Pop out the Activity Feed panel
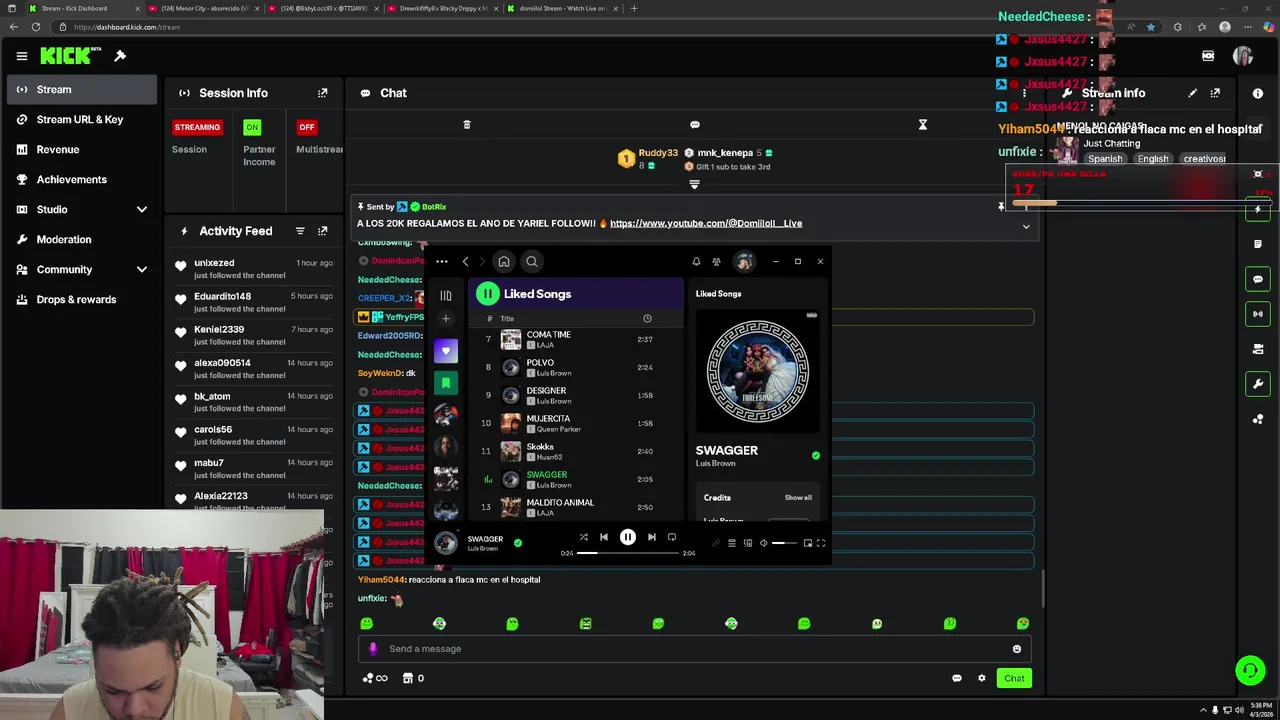 point(322,231)
